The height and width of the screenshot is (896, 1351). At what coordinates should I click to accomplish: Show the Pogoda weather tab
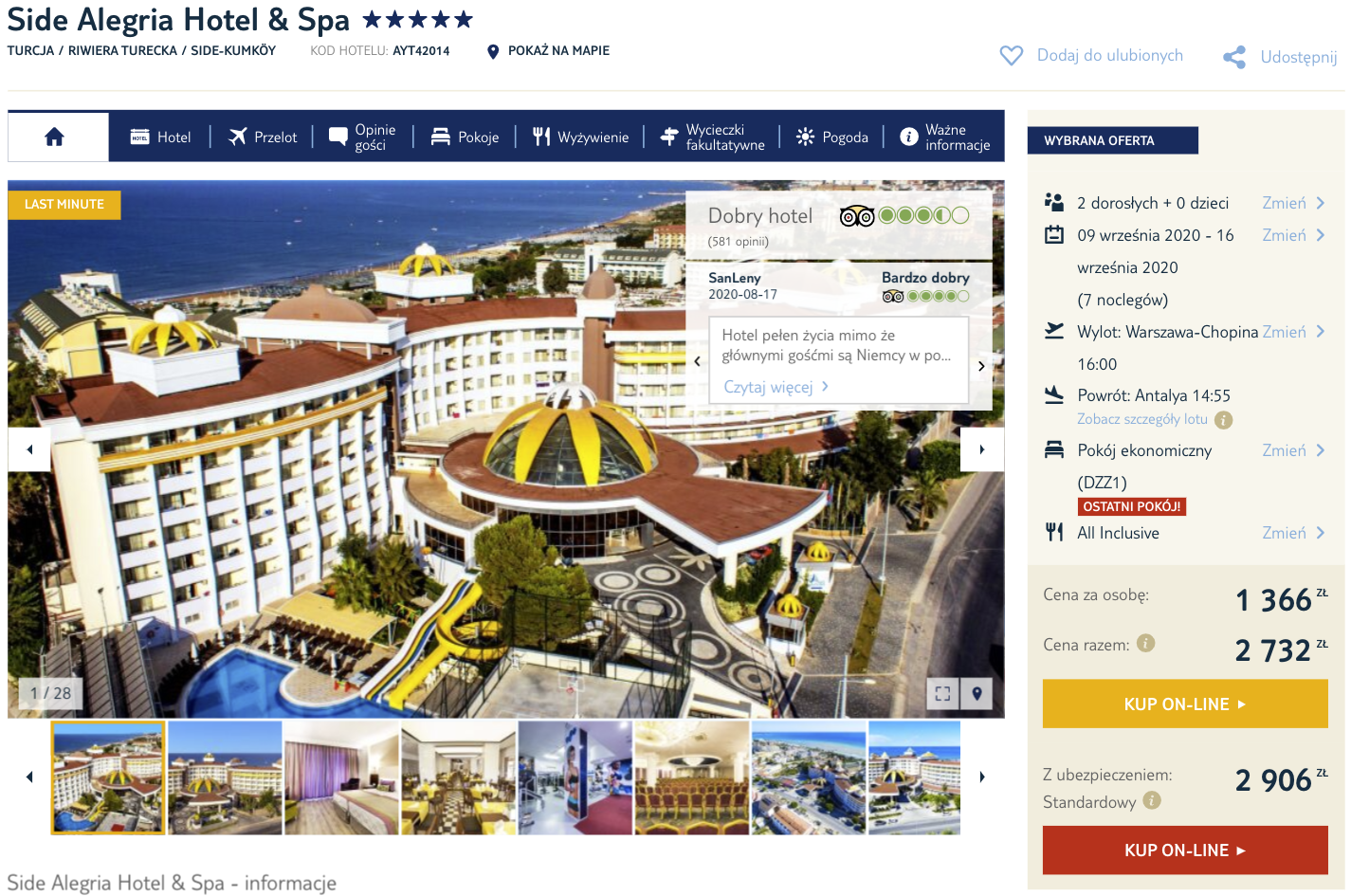831,137
